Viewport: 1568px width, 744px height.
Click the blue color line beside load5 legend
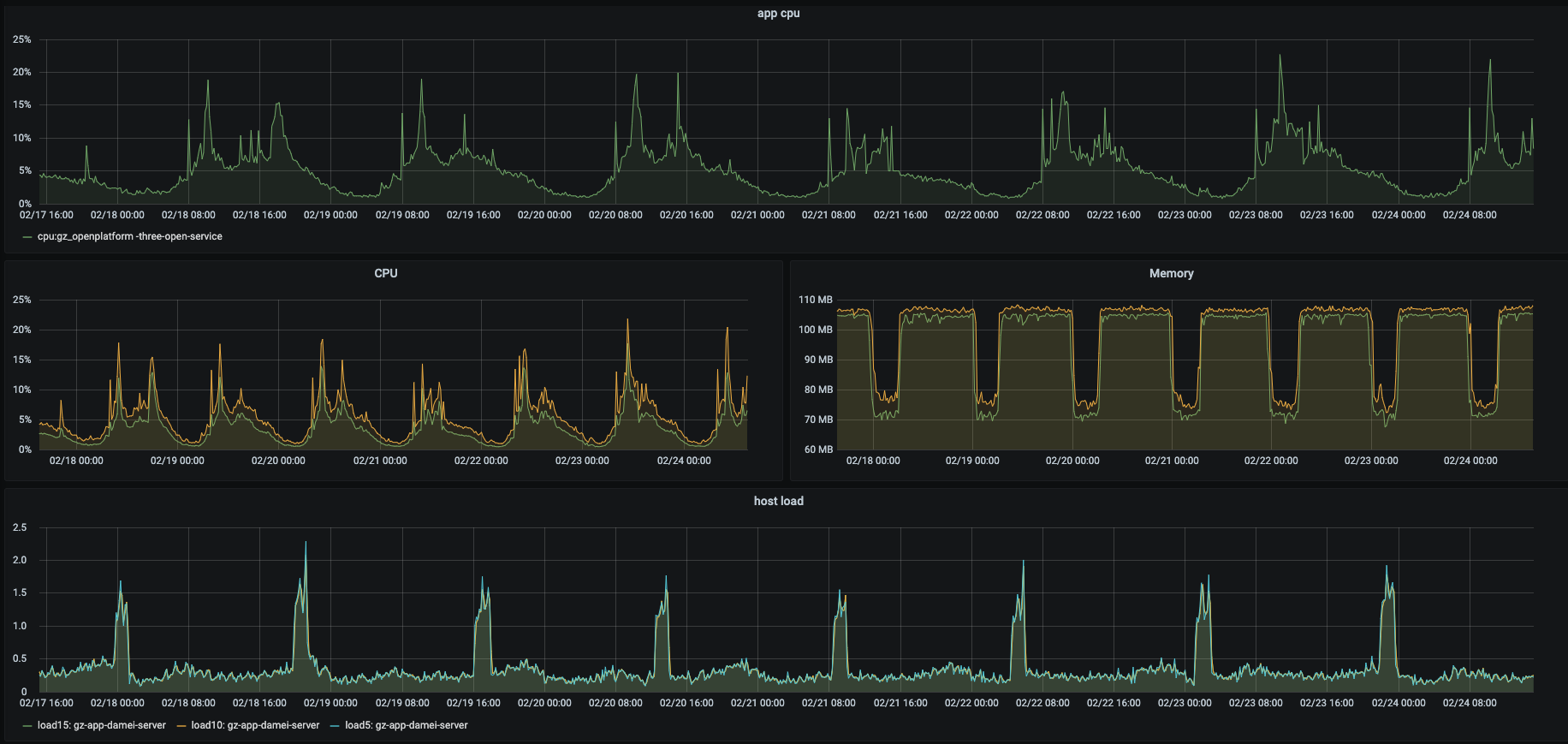[335, 726]
